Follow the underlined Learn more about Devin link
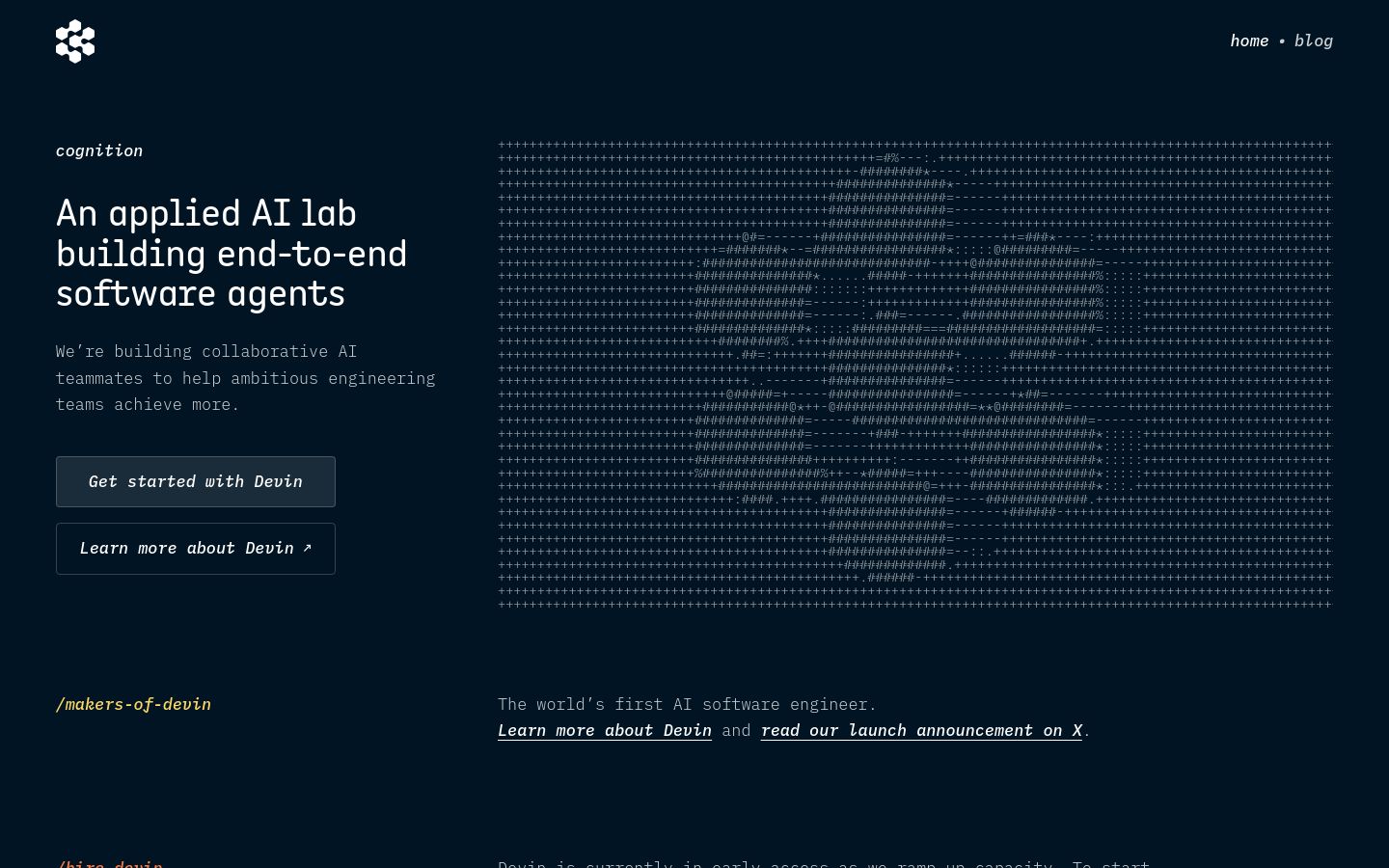 pos(605,731)
